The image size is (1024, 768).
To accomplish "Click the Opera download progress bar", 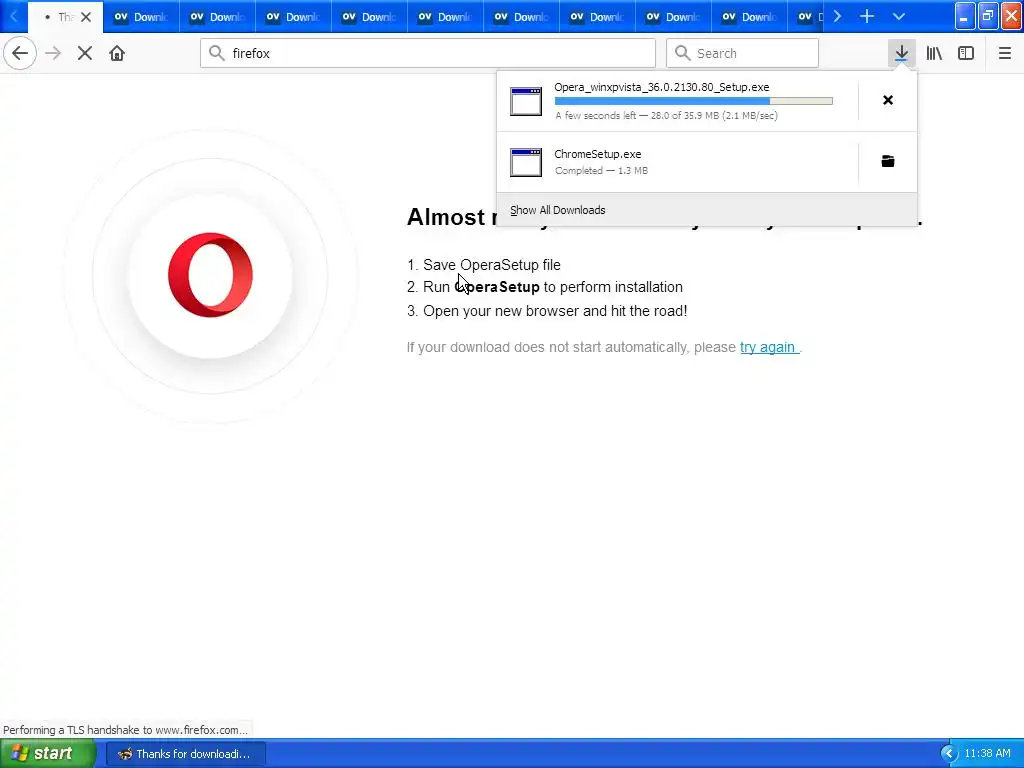I will click(694, 101).
